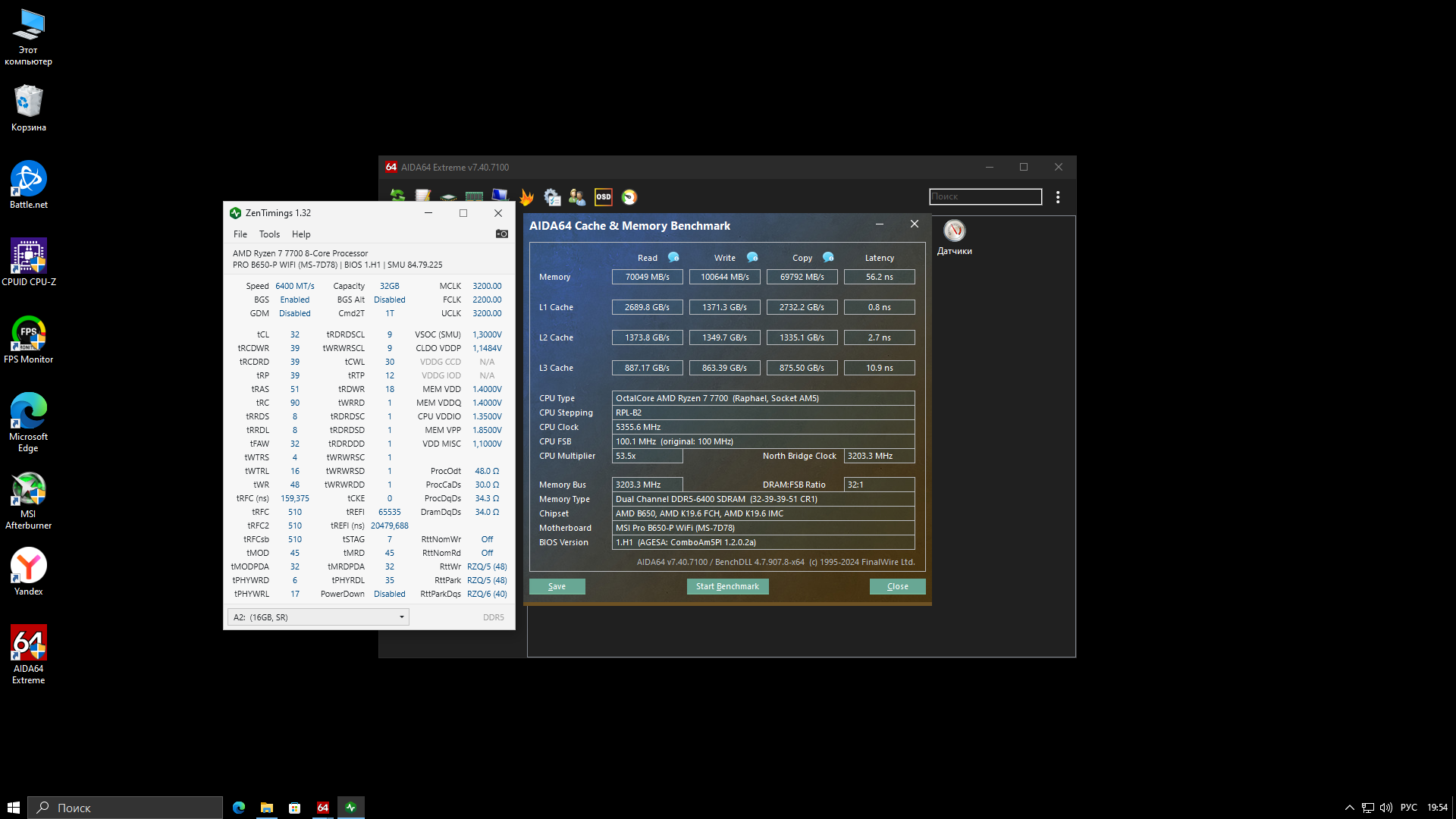Open the three-dot AIDA64 options menu
The width and height of the screenshot is (1456, 819).
pyautogui.click(x=1058, y=197)
